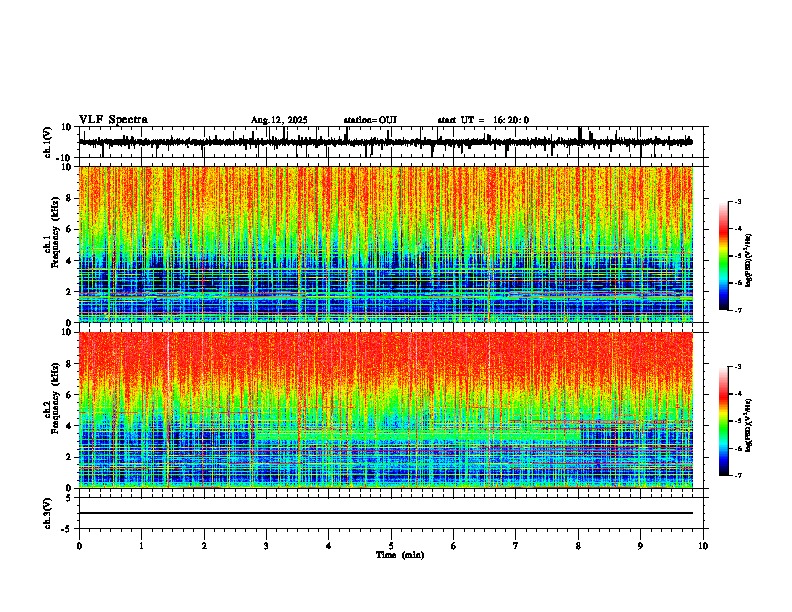Click the "ch.3(V)" axis label
Viewport: 792px width, 612px height.
[x=48, y=513]
